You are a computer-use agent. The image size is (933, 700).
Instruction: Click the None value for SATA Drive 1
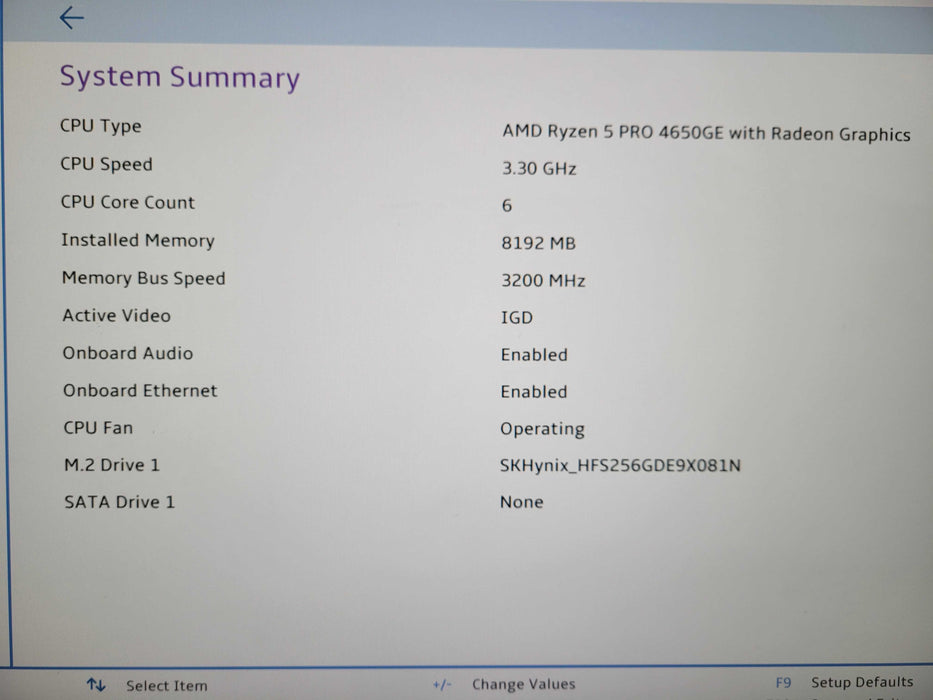tap(522, 502)
